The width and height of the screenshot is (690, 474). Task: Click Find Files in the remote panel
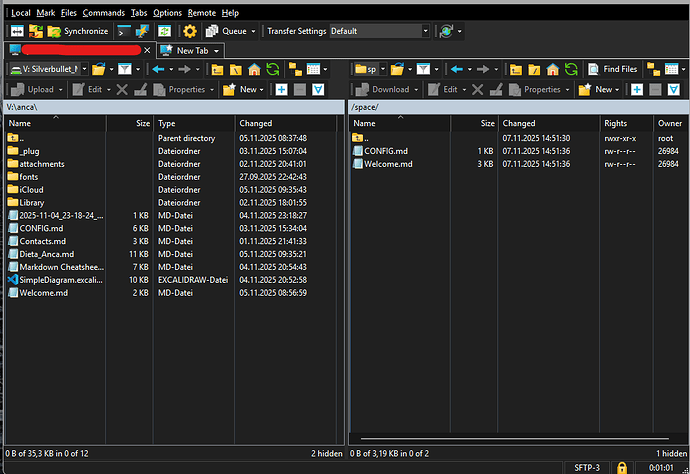610,69
